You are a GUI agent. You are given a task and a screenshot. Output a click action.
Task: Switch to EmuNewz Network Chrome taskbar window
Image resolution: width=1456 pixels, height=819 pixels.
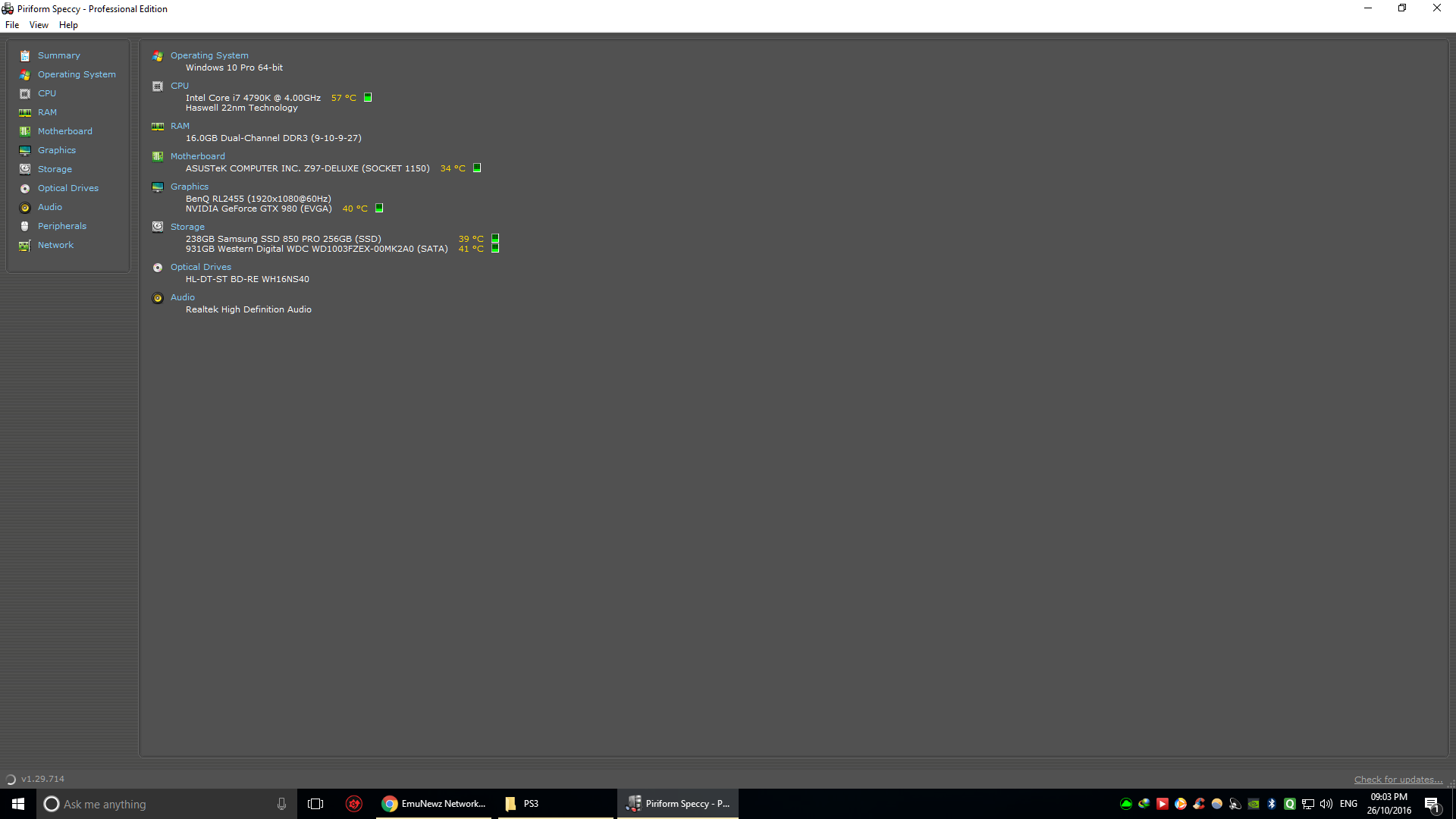coord(435,804)
